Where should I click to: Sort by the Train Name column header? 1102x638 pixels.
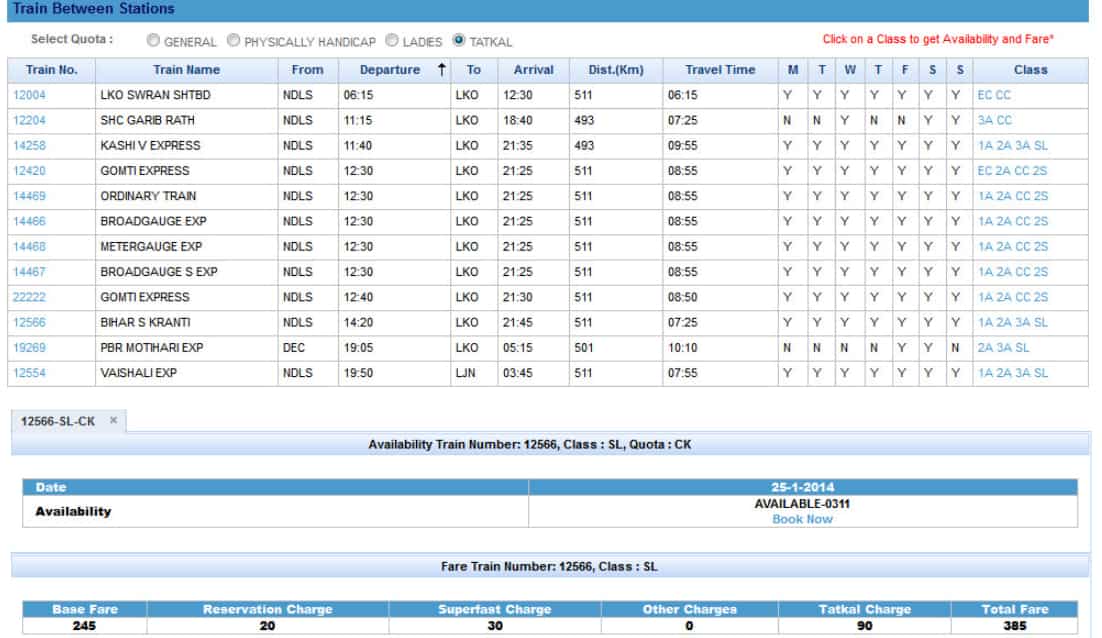[186, 70]
